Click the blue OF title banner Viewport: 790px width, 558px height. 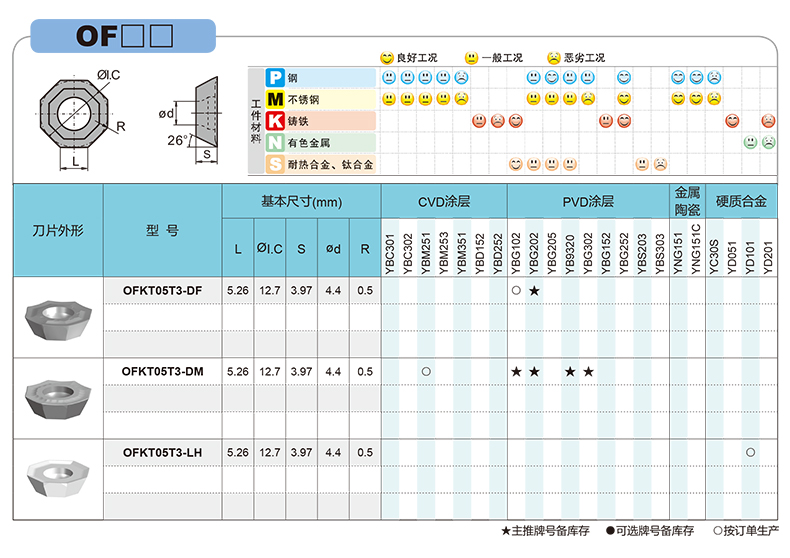pos(124,36)
